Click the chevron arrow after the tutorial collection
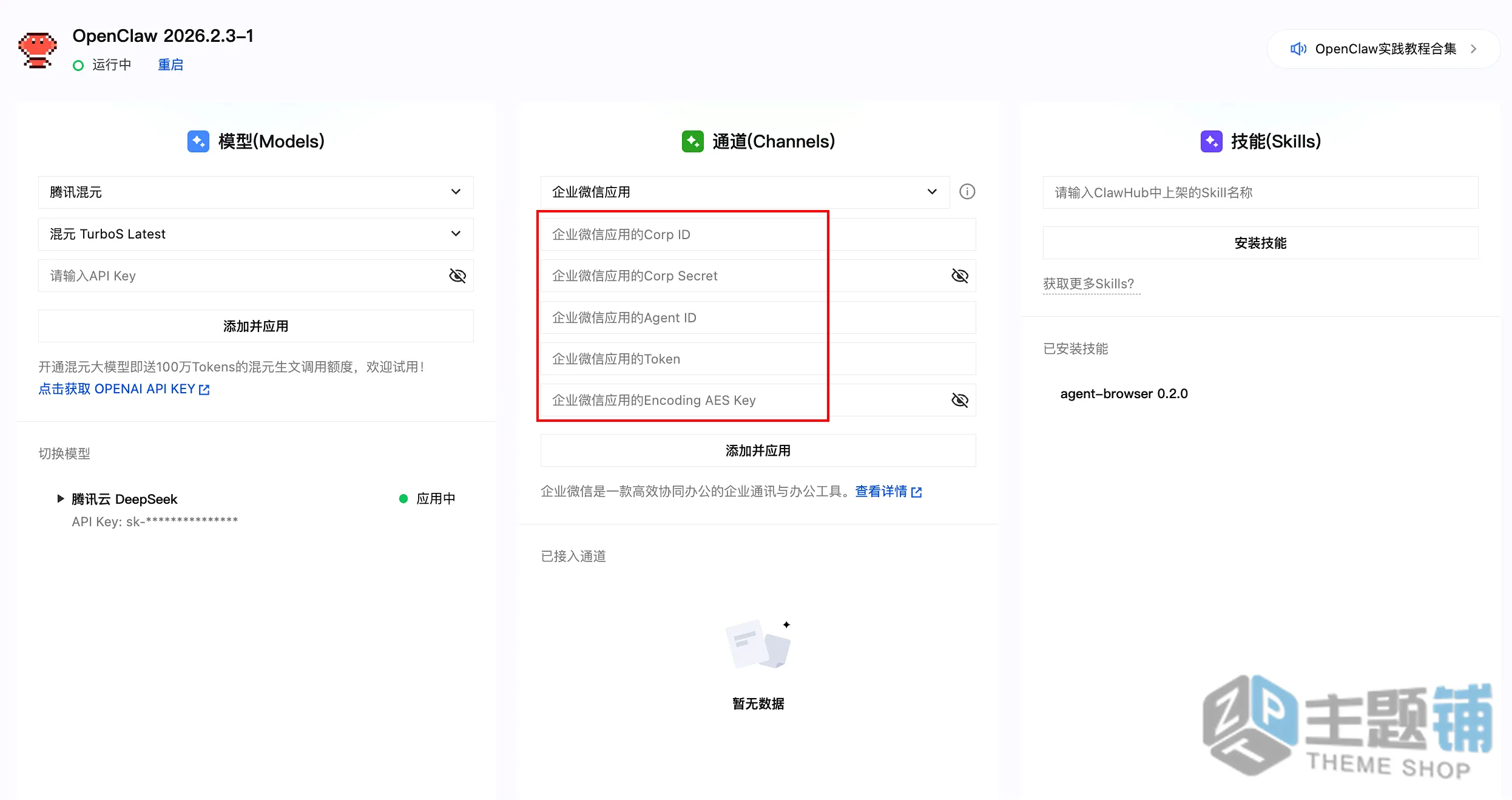 coord(1473,49)
